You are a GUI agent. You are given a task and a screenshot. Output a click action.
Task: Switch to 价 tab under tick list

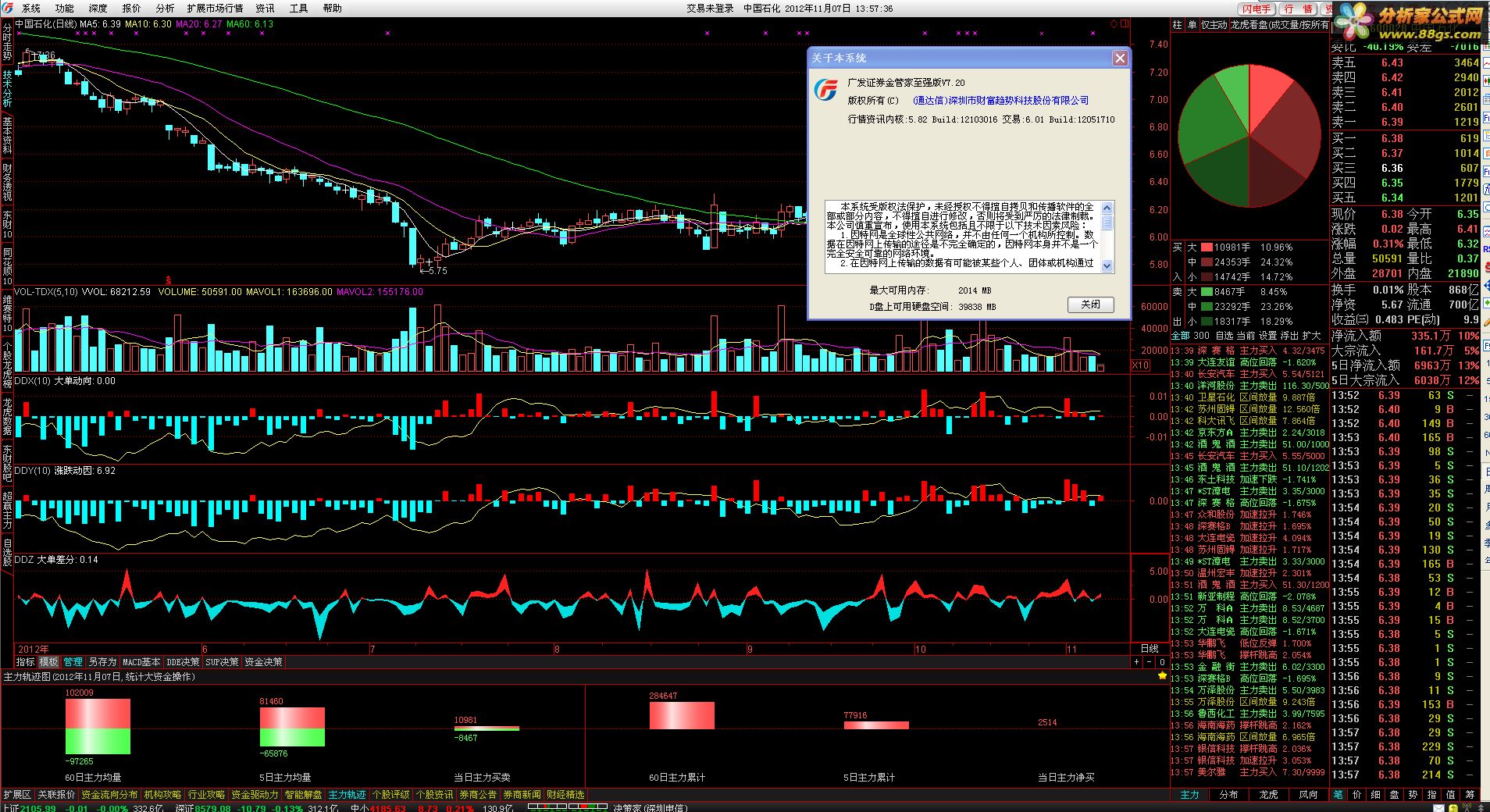(x=1356, y=795)
